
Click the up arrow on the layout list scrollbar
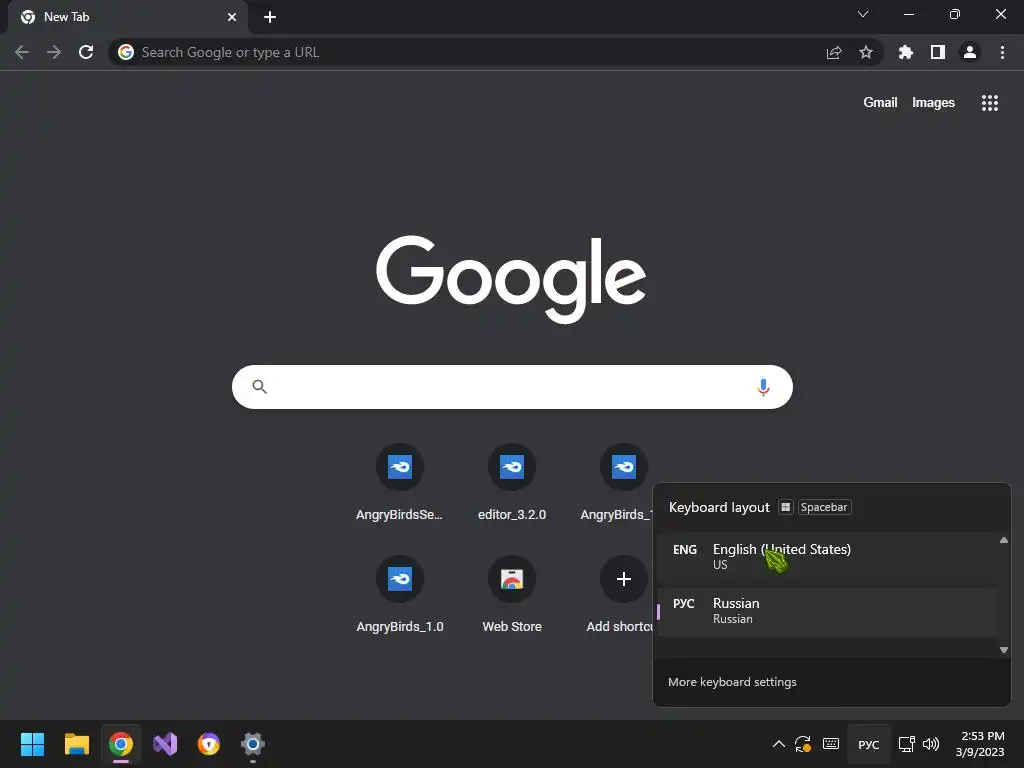[1004, 540]
